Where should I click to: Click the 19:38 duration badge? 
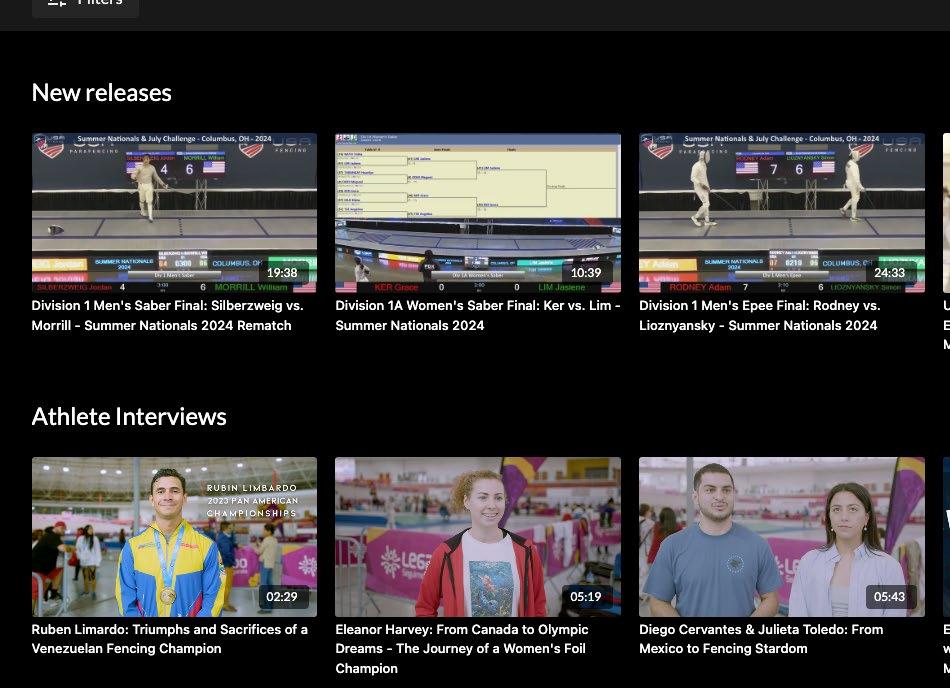(282, 273)
